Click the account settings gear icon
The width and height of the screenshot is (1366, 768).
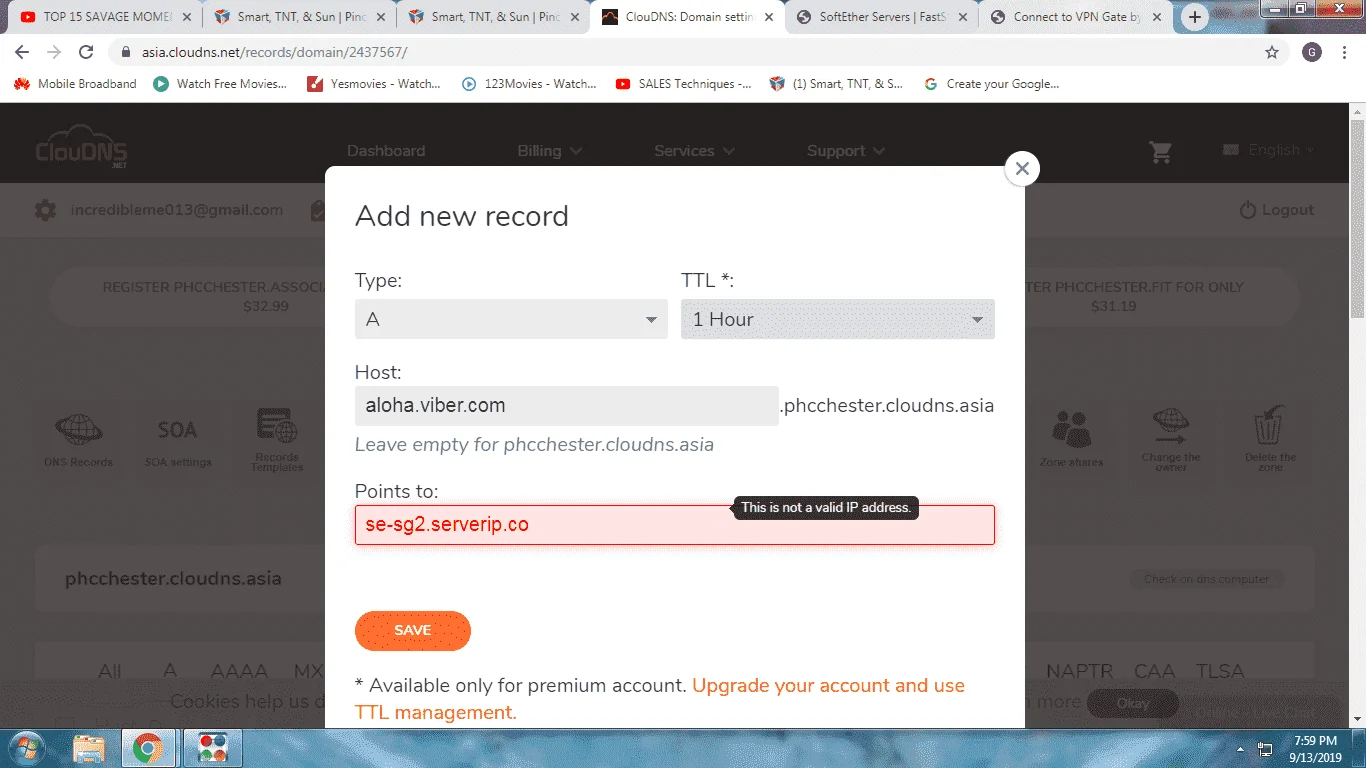pyautogui.click(x=45, y=210)
